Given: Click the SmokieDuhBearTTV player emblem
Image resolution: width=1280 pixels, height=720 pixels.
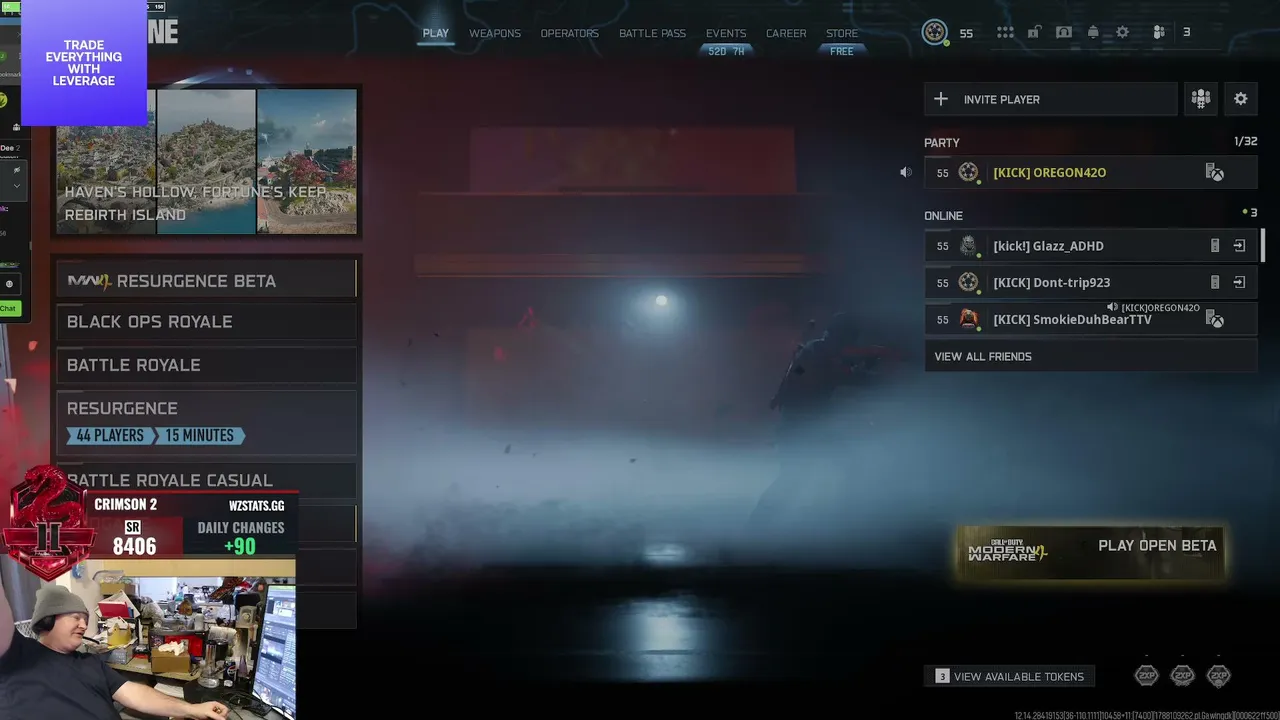Looking at the screenshot, I should click(968, 319).
